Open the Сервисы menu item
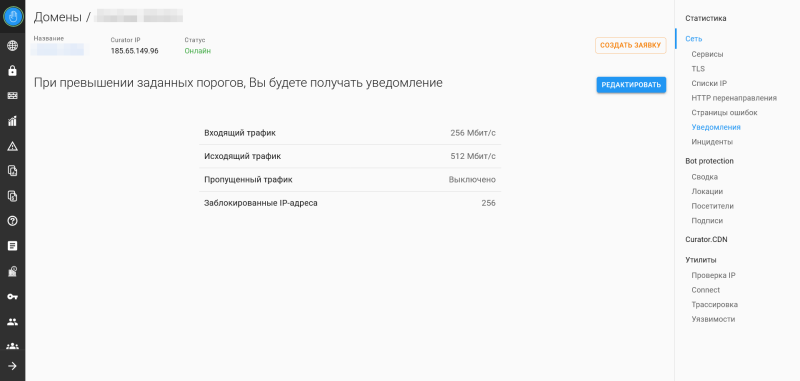800x381 pixels. (707, 54)
